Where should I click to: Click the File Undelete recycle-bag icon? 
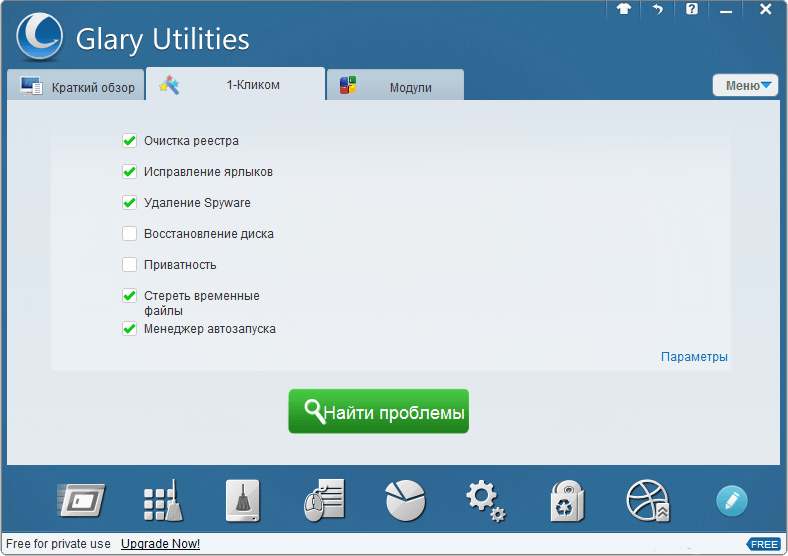pyautogui.click(x=567, y=499)
